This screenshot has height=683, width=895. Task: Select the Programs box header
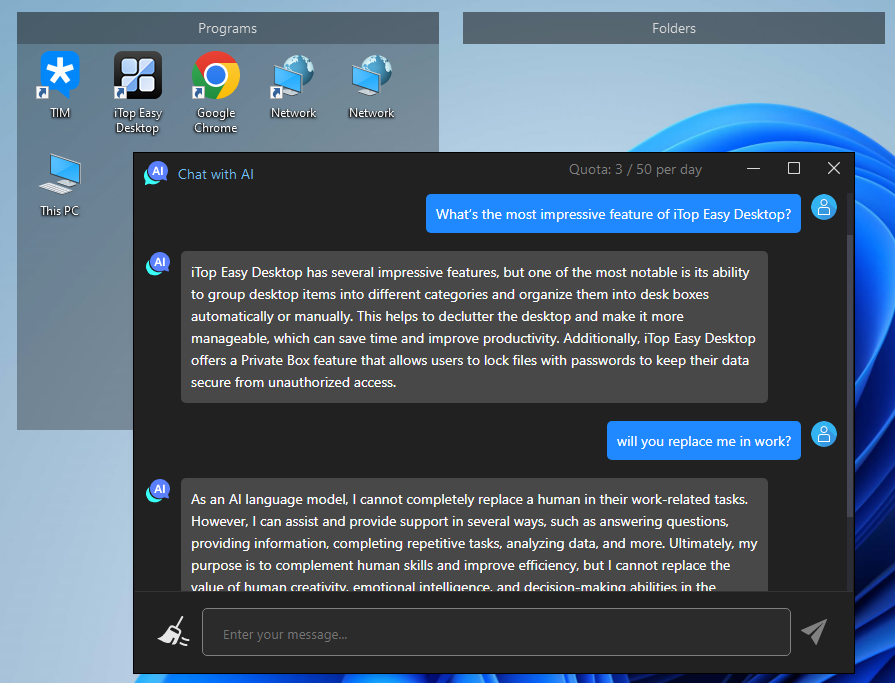click(x=228, y=28)
